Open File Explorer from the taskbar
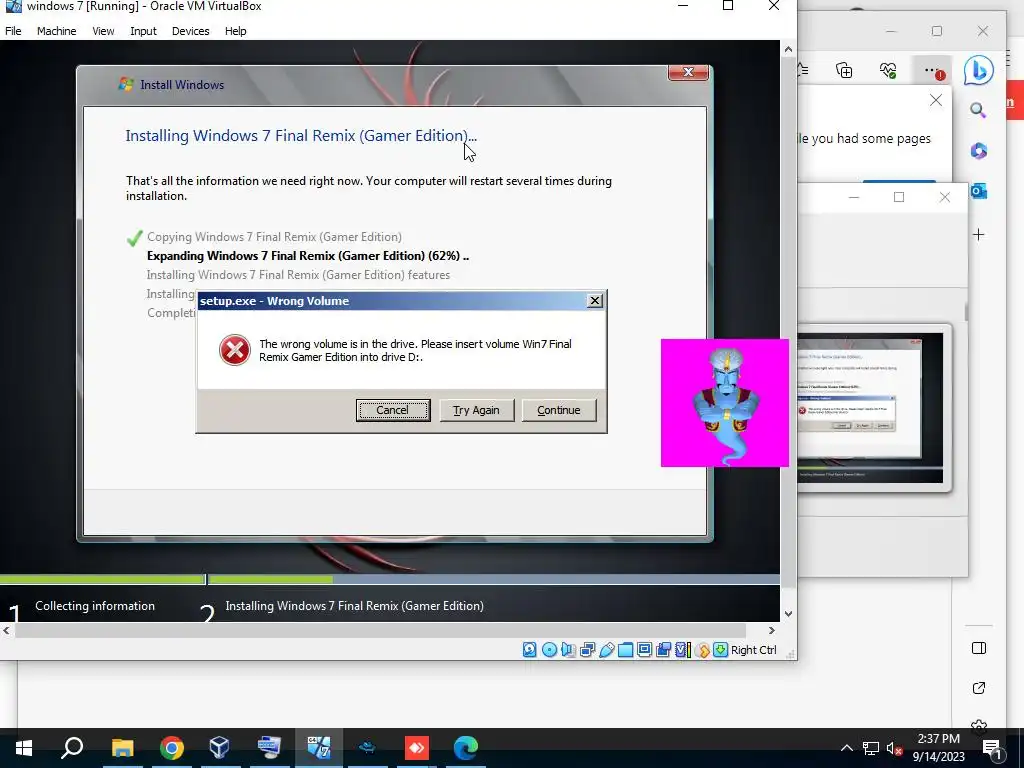The image size is (1024, 768). 122,748
